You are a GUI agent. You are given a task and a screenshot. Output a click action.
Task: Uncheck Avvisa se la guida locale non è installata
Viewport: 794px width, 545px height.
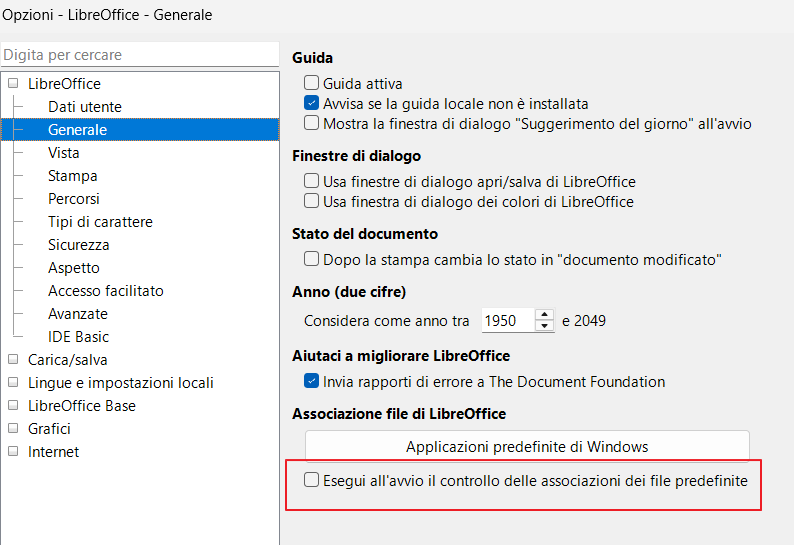[x=311, y=103]
